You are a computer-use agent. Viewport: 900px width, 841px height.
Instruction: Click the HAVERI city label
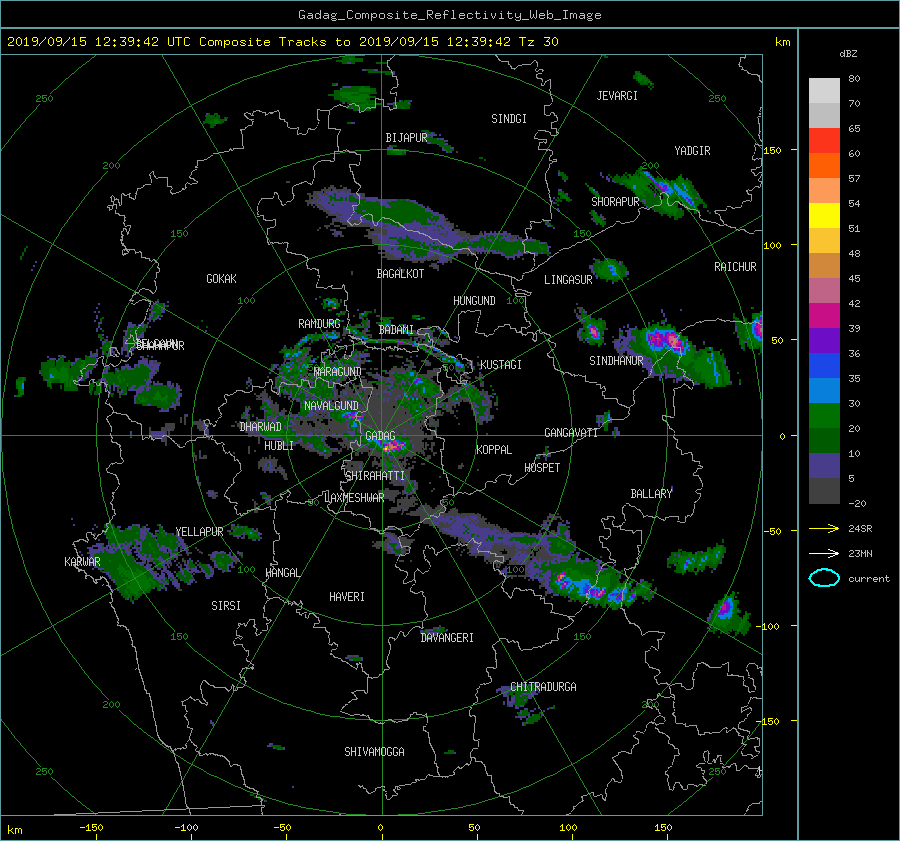(x=347, y=597)
